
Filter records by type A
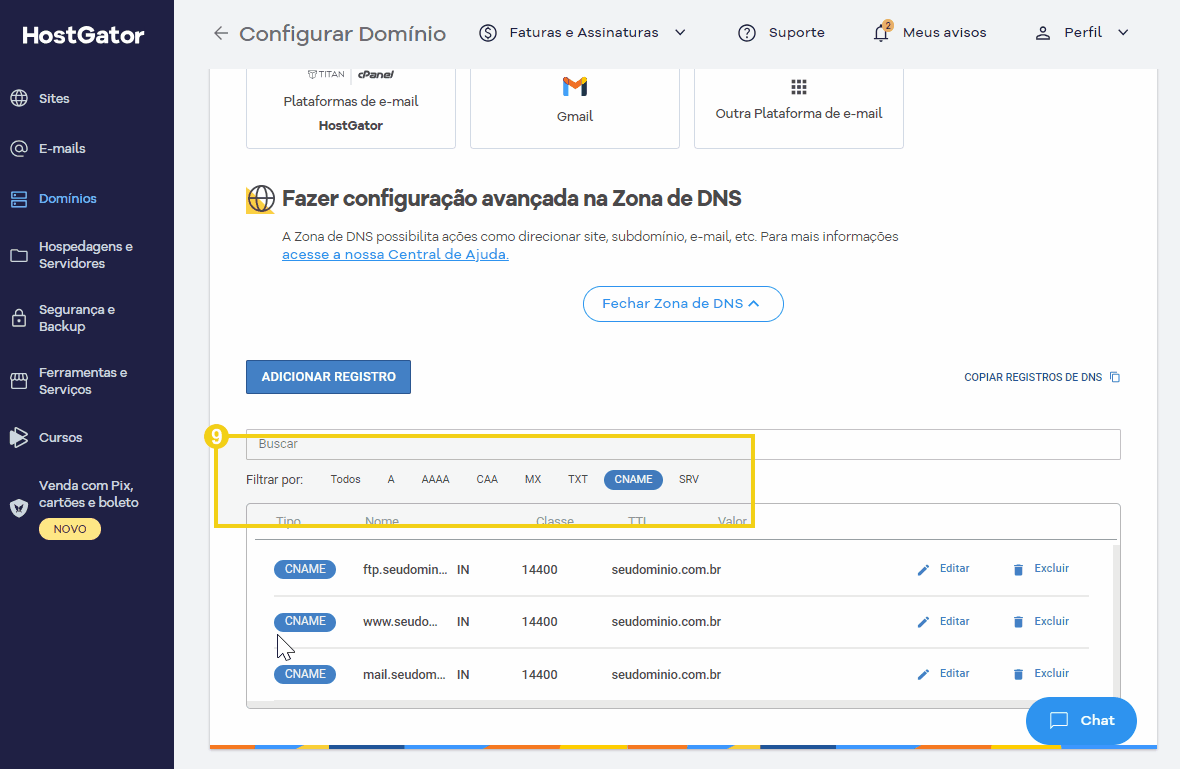point(391,479)
